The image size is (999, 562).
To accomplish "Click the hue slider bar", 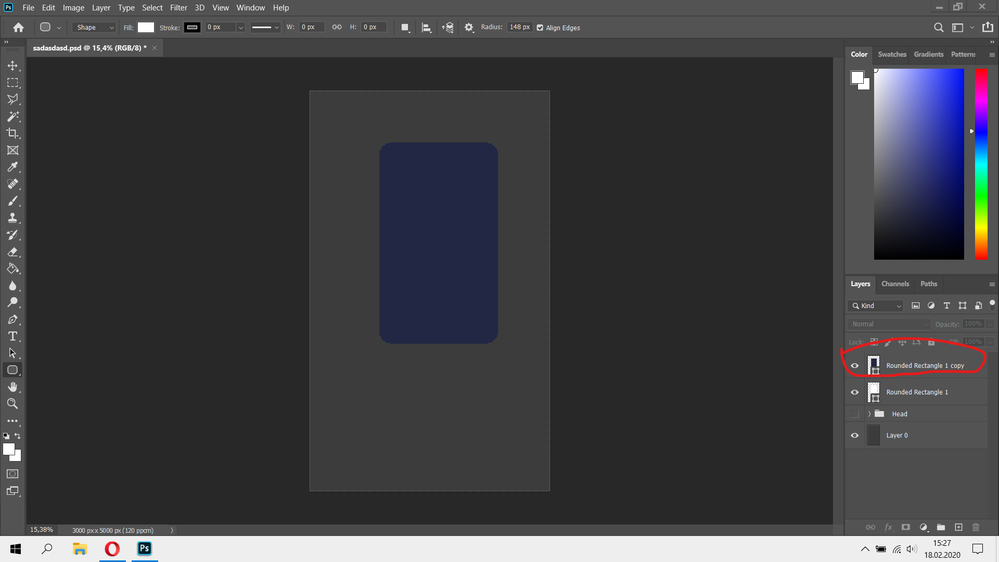I will [981, 164].
